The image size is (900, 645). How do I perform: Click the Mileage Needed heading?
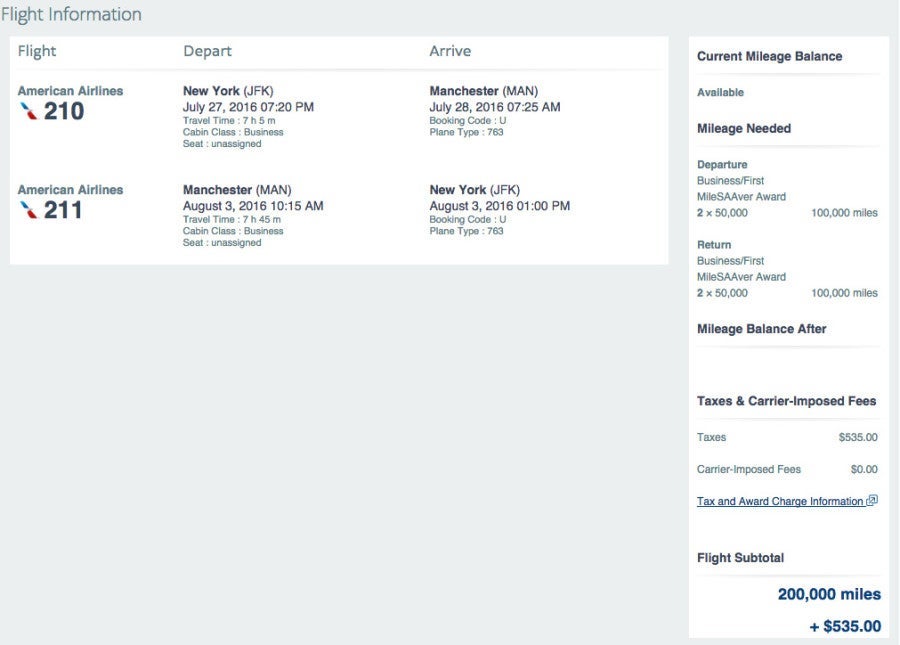pyautogui.click(x=743, y=129)
